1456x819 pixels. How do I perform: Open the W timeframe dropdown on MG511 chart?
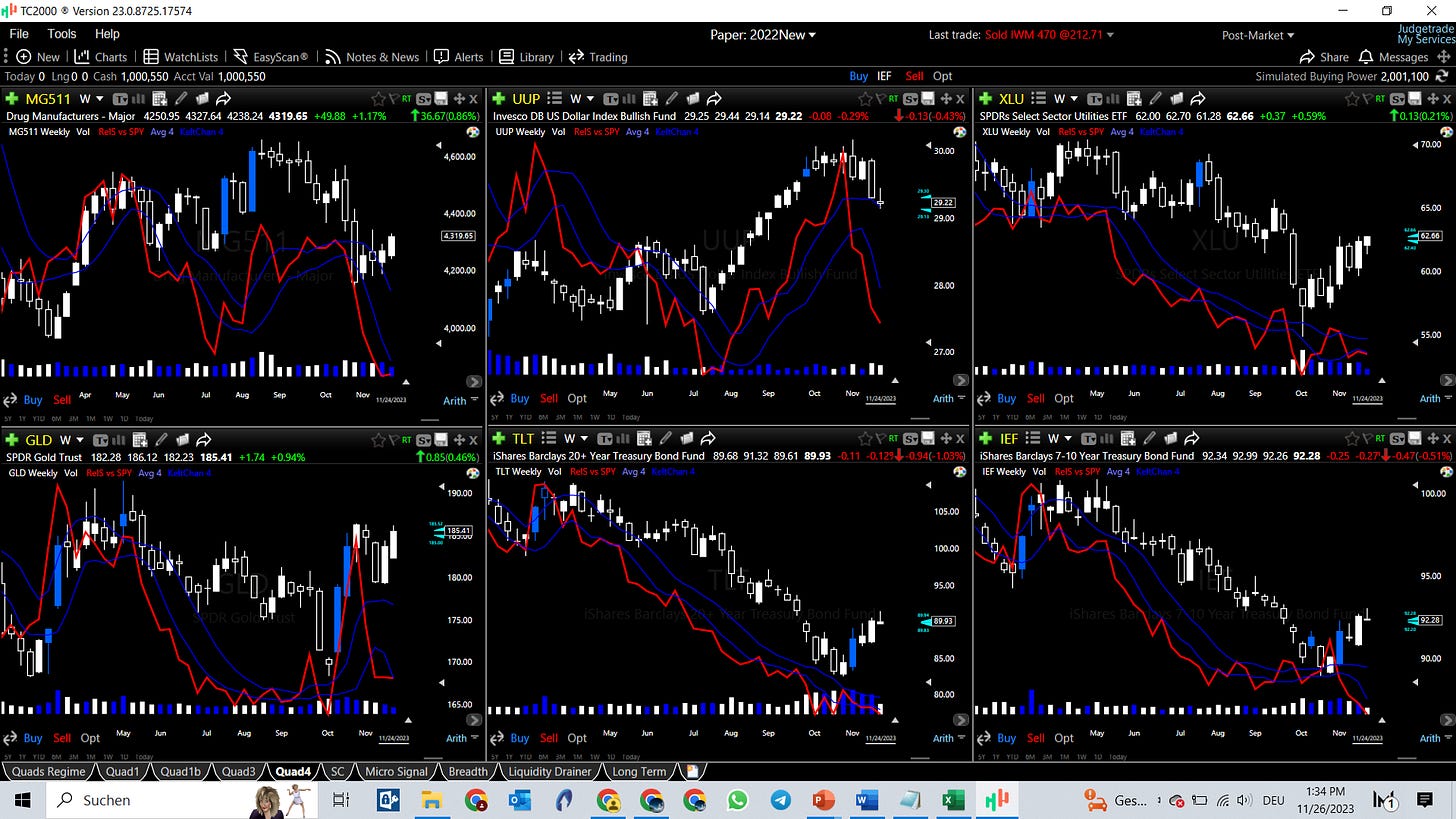pos(92,99)
